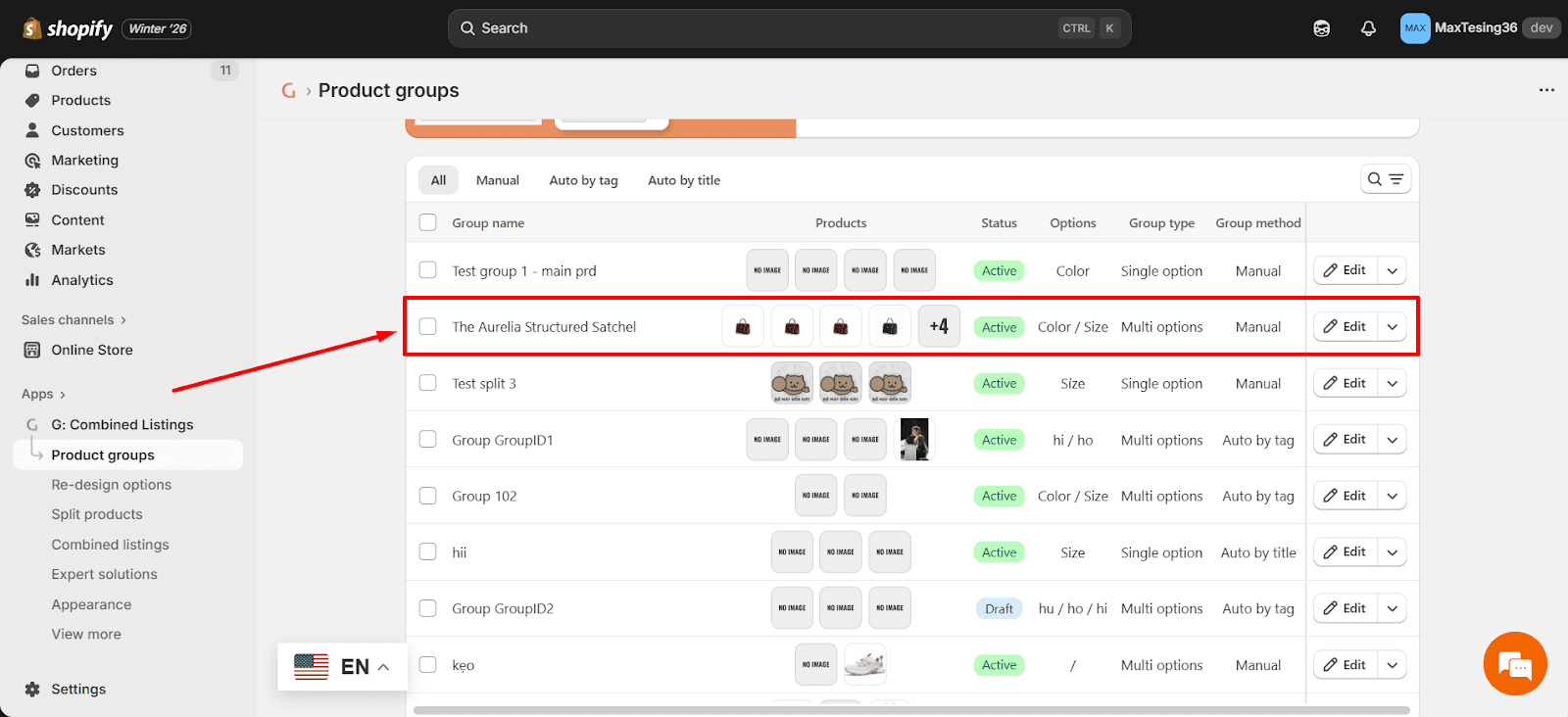Select the Group GroupID2 checkbox

(x=428, y=608)
